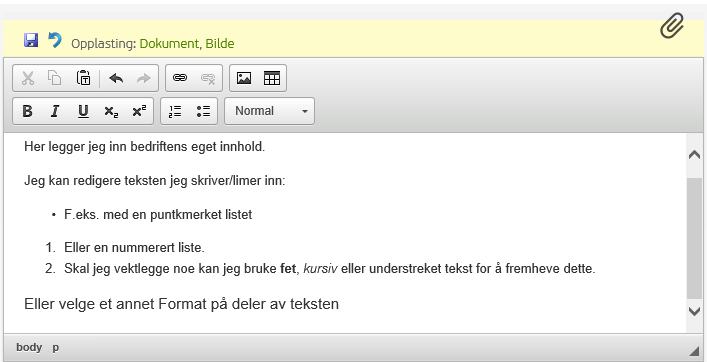
Task: Click Paste as plain text icon
Action: (83, 78)
